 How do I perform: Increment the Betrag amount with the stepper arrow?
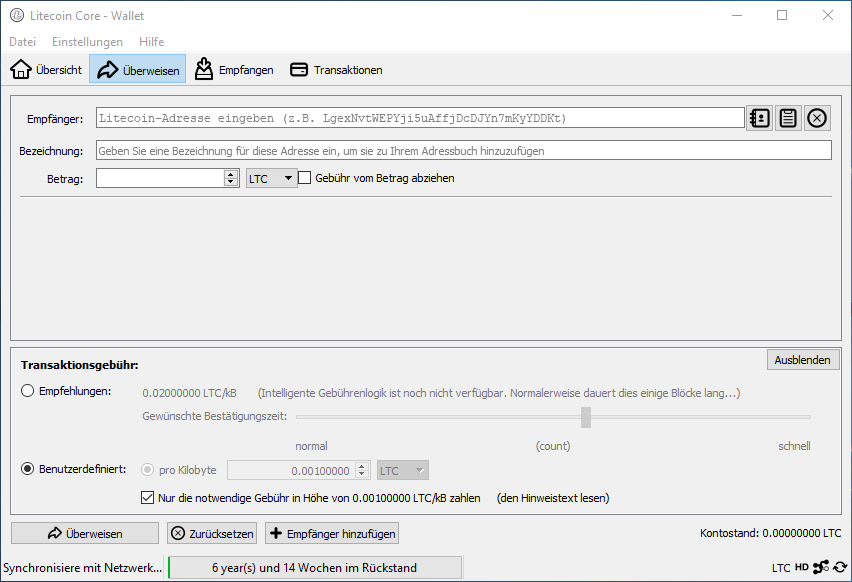pos(231,174)
